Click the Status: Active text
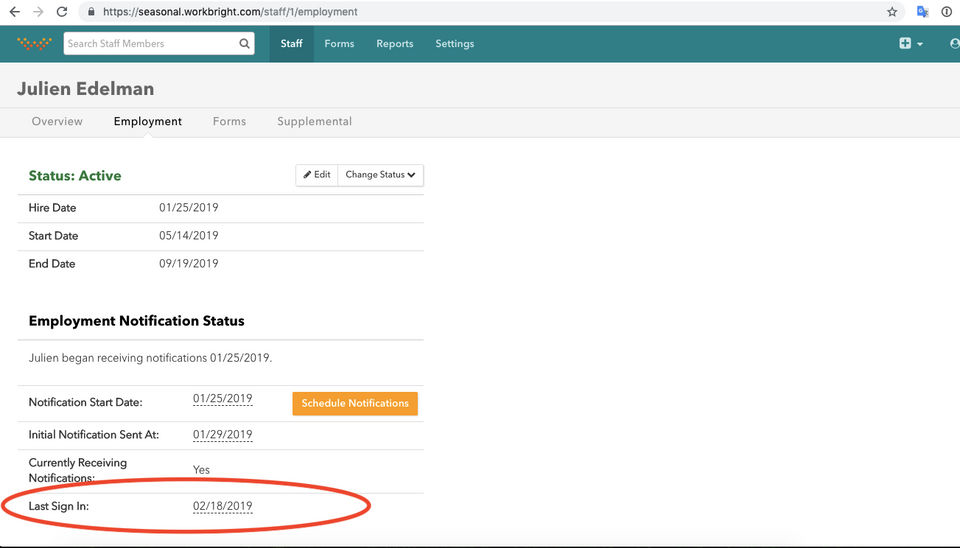 coord(75,176)
